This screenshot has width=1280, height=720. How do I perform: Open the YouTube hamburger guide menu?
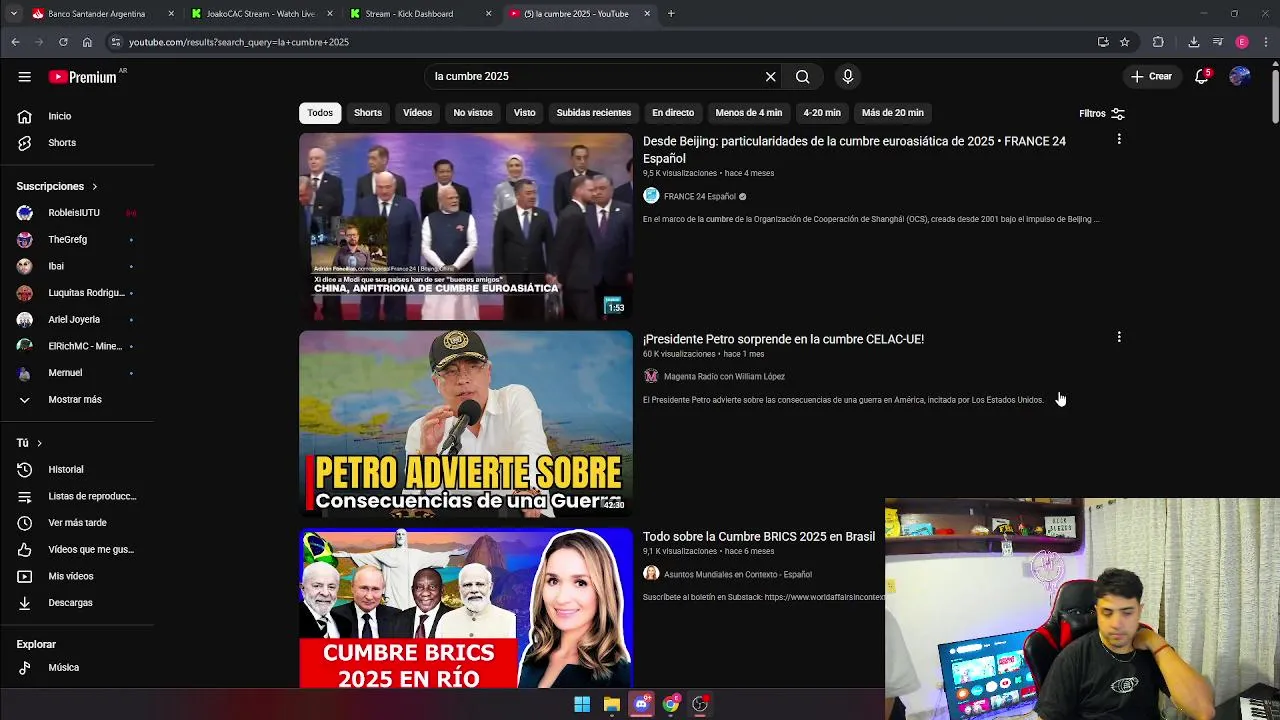click(24, 77)
